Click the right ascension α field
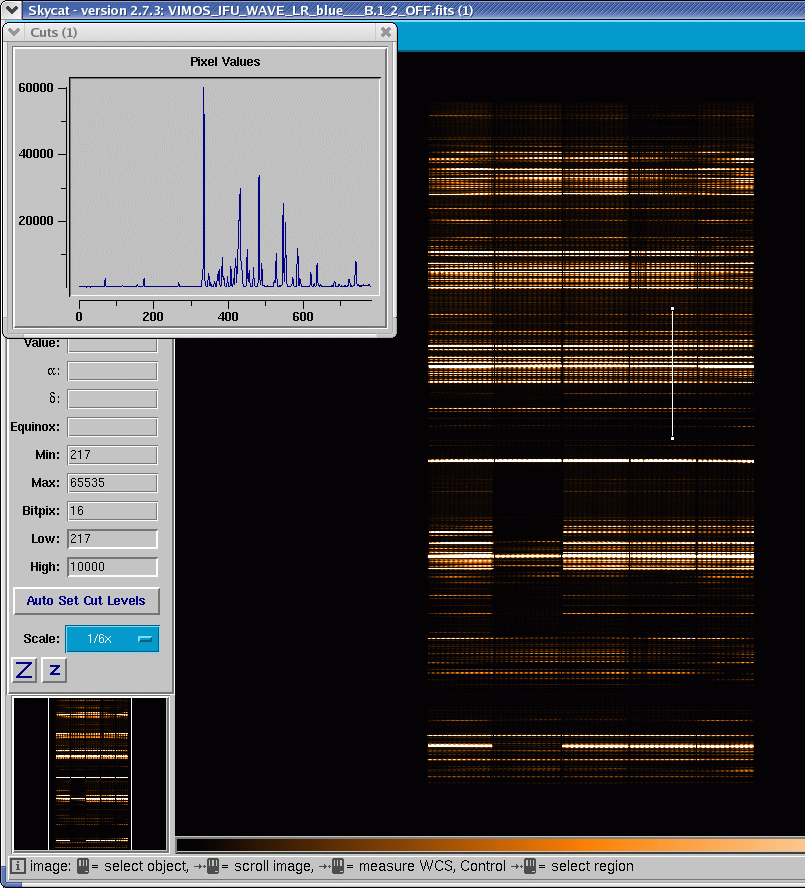The height and width of the screenshot is (888, 805). (112, 371)
